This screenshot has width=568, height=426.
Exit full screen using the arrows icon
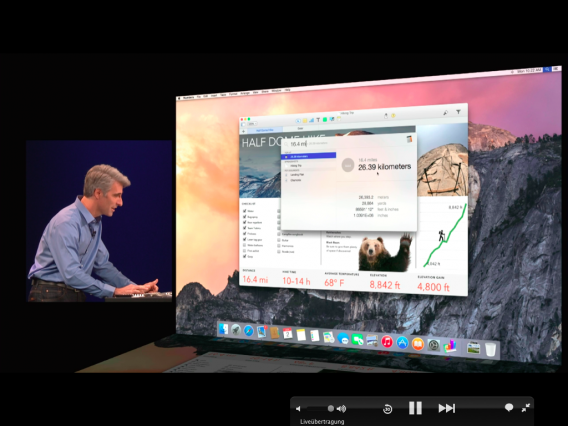point(526,408)
